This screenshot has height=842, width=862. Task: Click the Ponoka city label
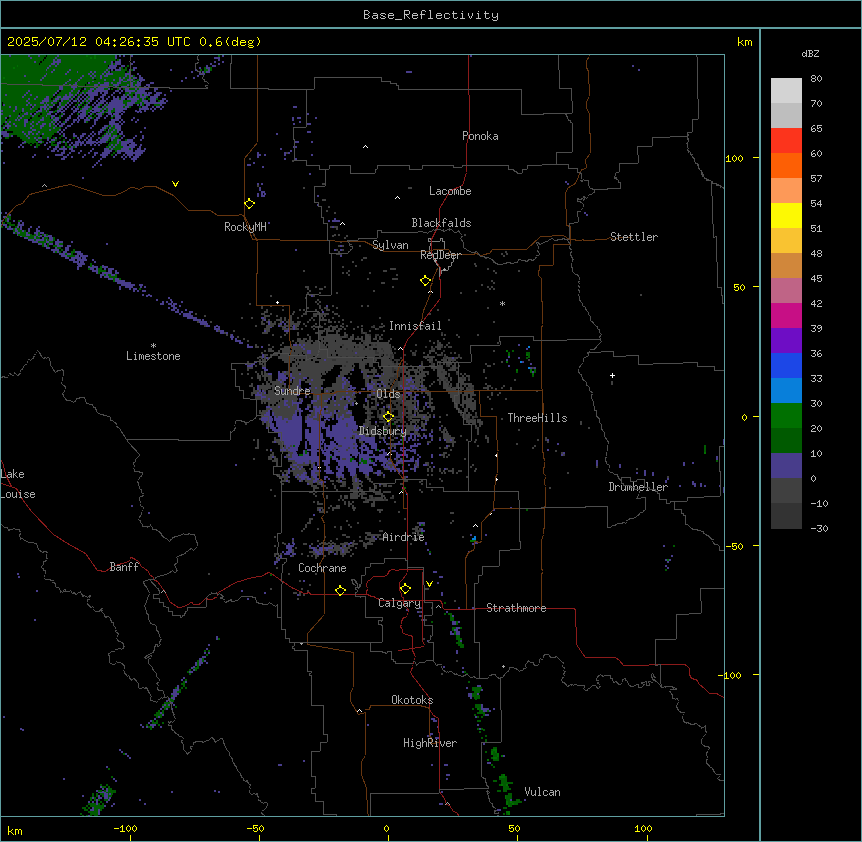click(480, 136)
